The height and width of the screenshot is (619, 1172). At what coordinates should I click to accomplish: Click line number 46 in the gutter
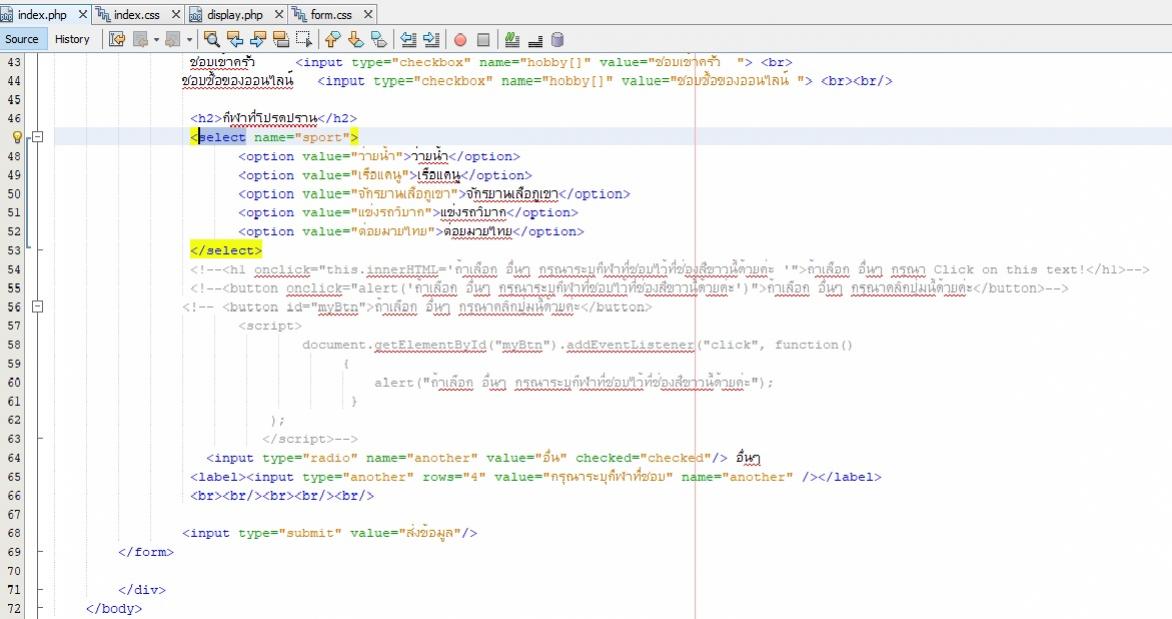point(14,118)
